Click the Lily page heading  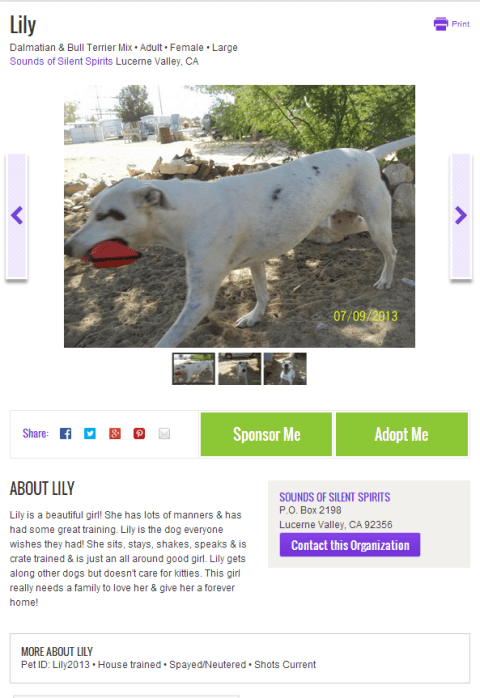click(23, 25)
